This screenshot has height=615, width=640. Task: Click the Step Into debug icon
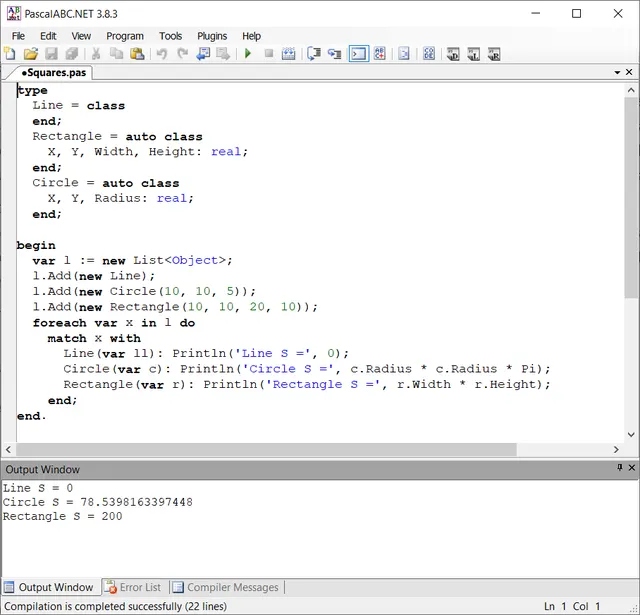coord(334,53)
